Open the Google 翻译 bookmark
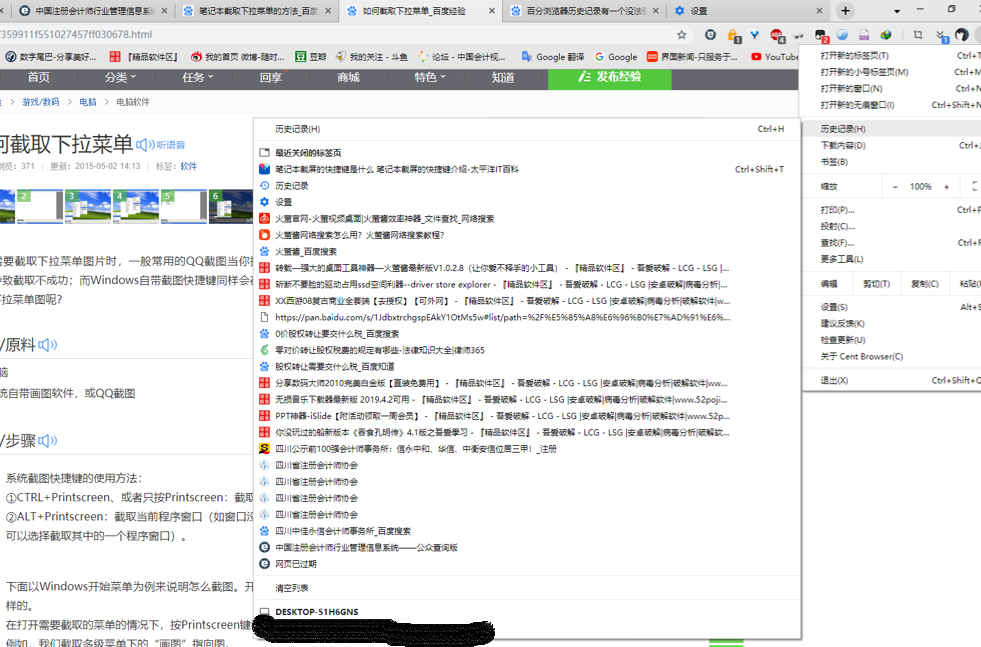The width and height of the screenshot is (981, 647). pos(553,57)
